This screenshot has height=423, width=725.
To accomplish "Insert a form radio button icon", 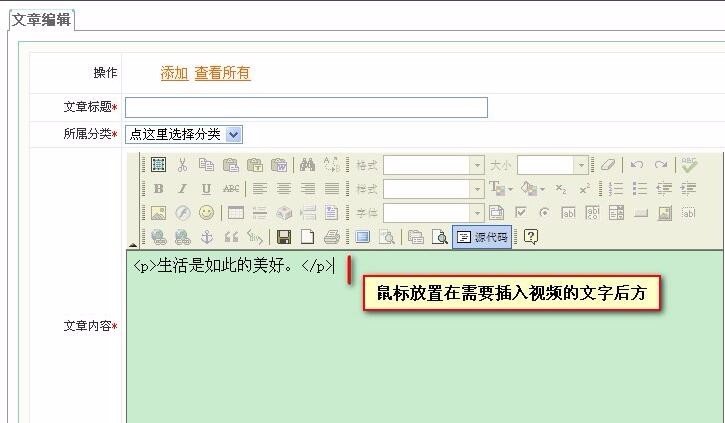I will (x=545, y=213).
